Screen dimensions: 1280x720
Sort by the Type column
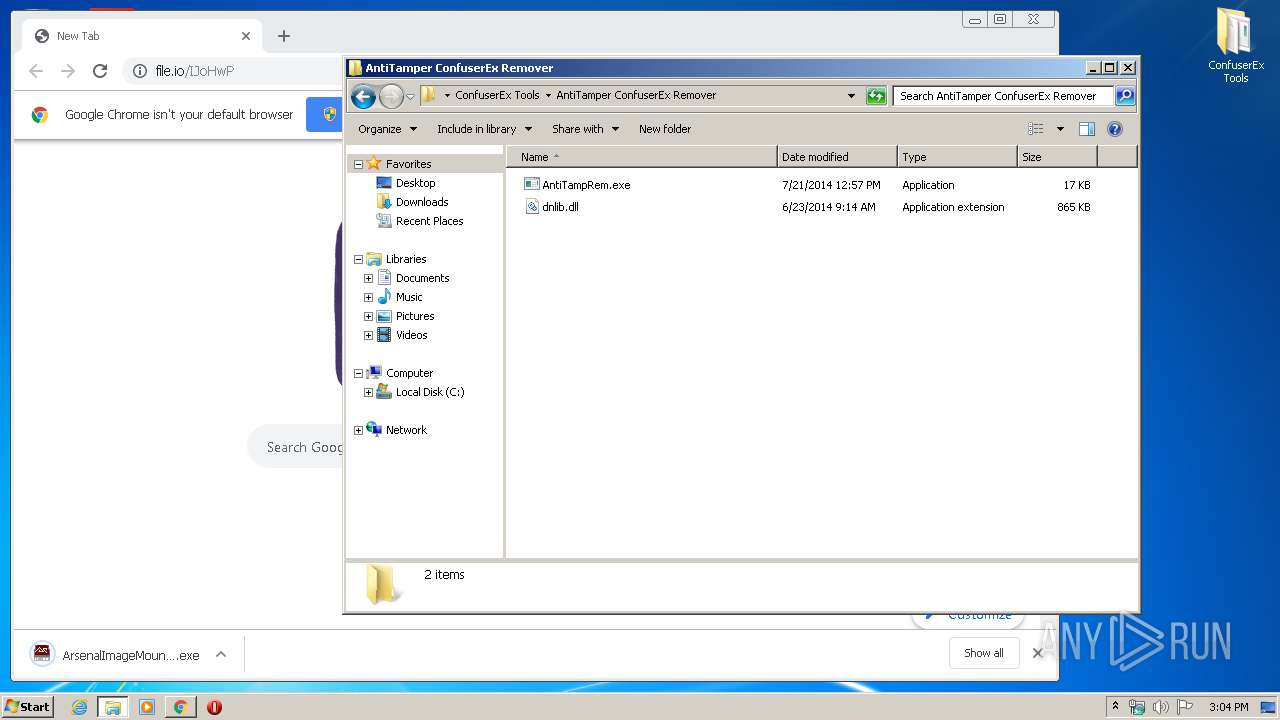(x=957, y=157)
